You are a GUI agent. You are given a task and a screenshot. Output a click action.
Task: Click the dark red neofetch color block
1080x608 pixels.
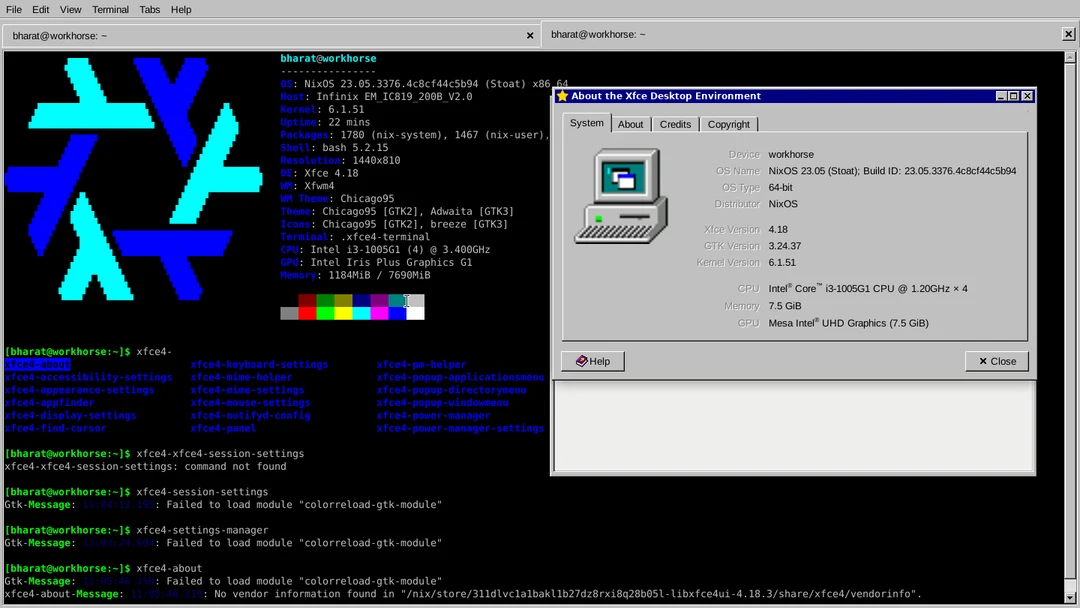point(307,300)
